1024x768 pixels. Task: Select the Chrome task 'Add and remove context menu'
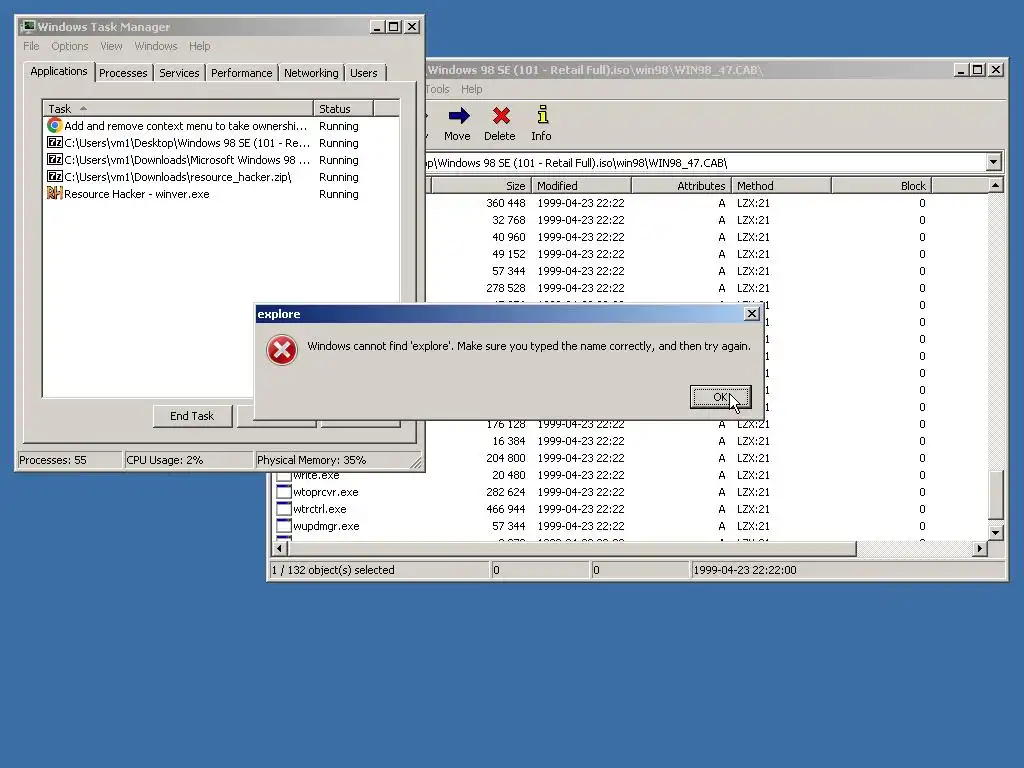click(x=221, y=126)
